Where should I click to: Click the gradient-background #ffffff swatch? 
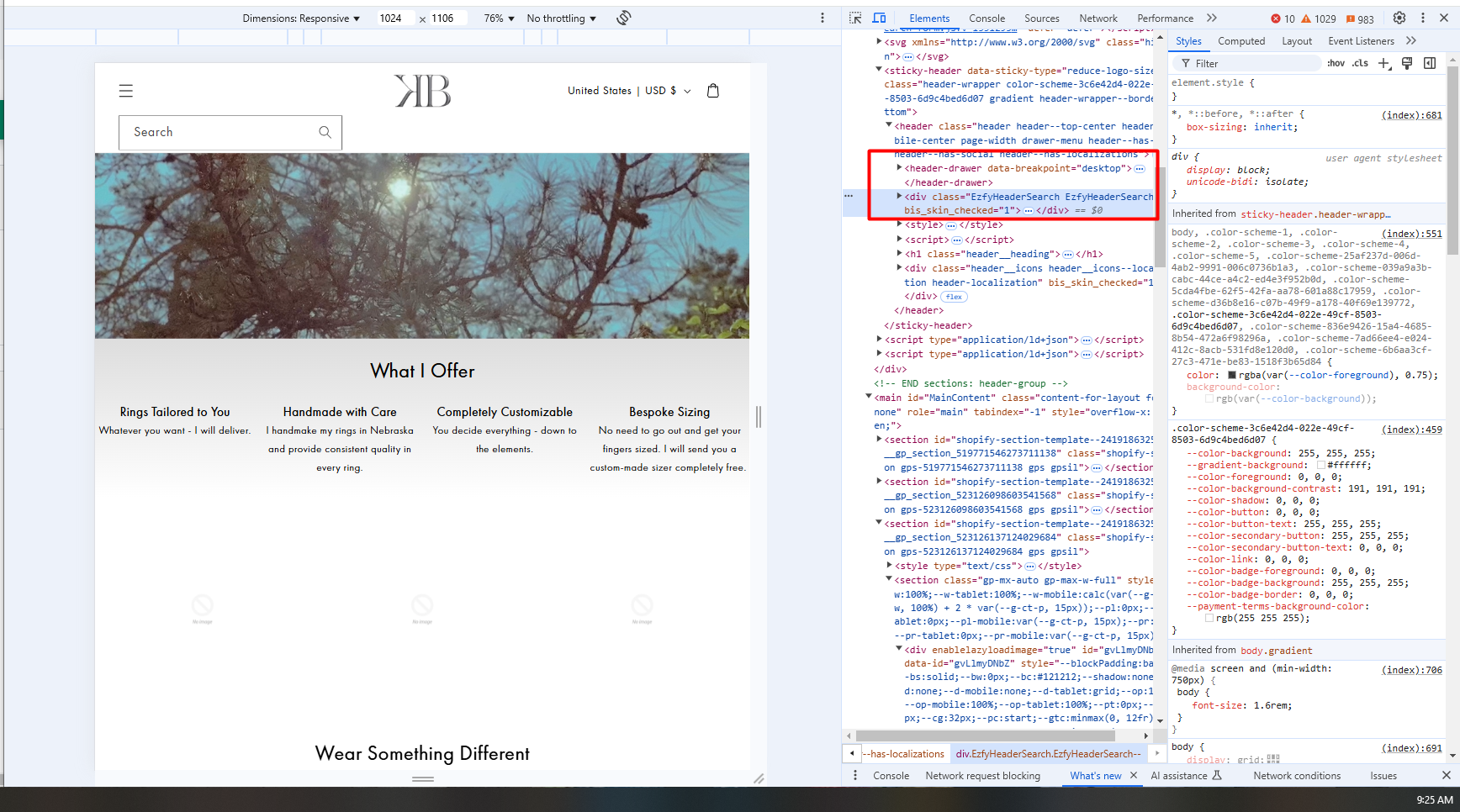(x=1320, y=465)
